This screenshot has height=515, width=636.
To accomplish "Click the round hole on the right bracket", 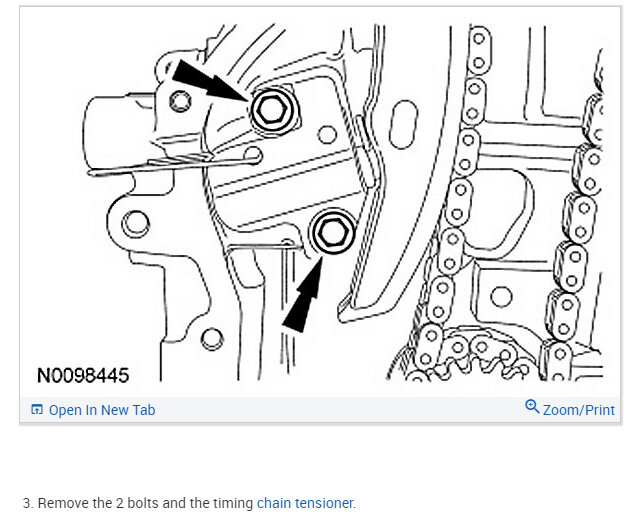I will [x=501, y=297].
